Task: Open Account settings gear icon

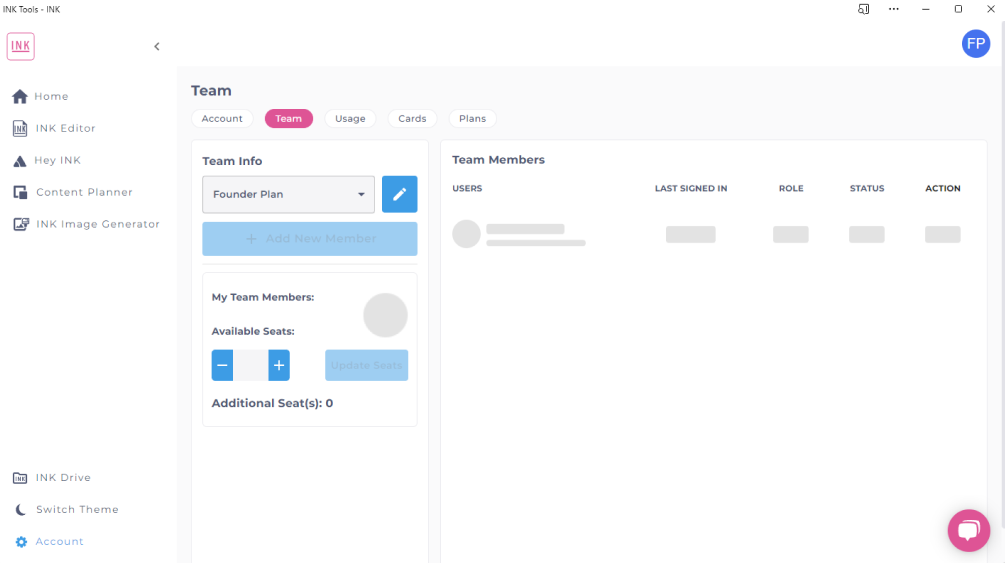Action: click(x=21, y=542)
